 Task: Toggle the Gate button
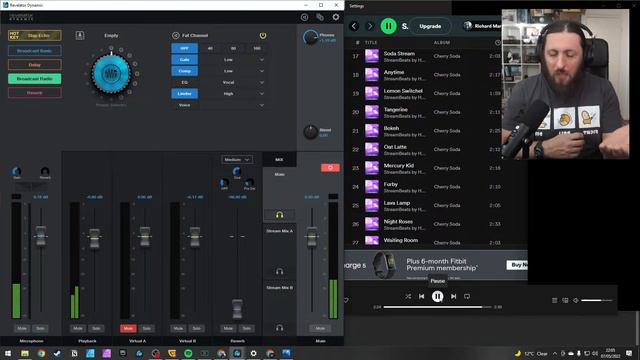pos(184,60)
